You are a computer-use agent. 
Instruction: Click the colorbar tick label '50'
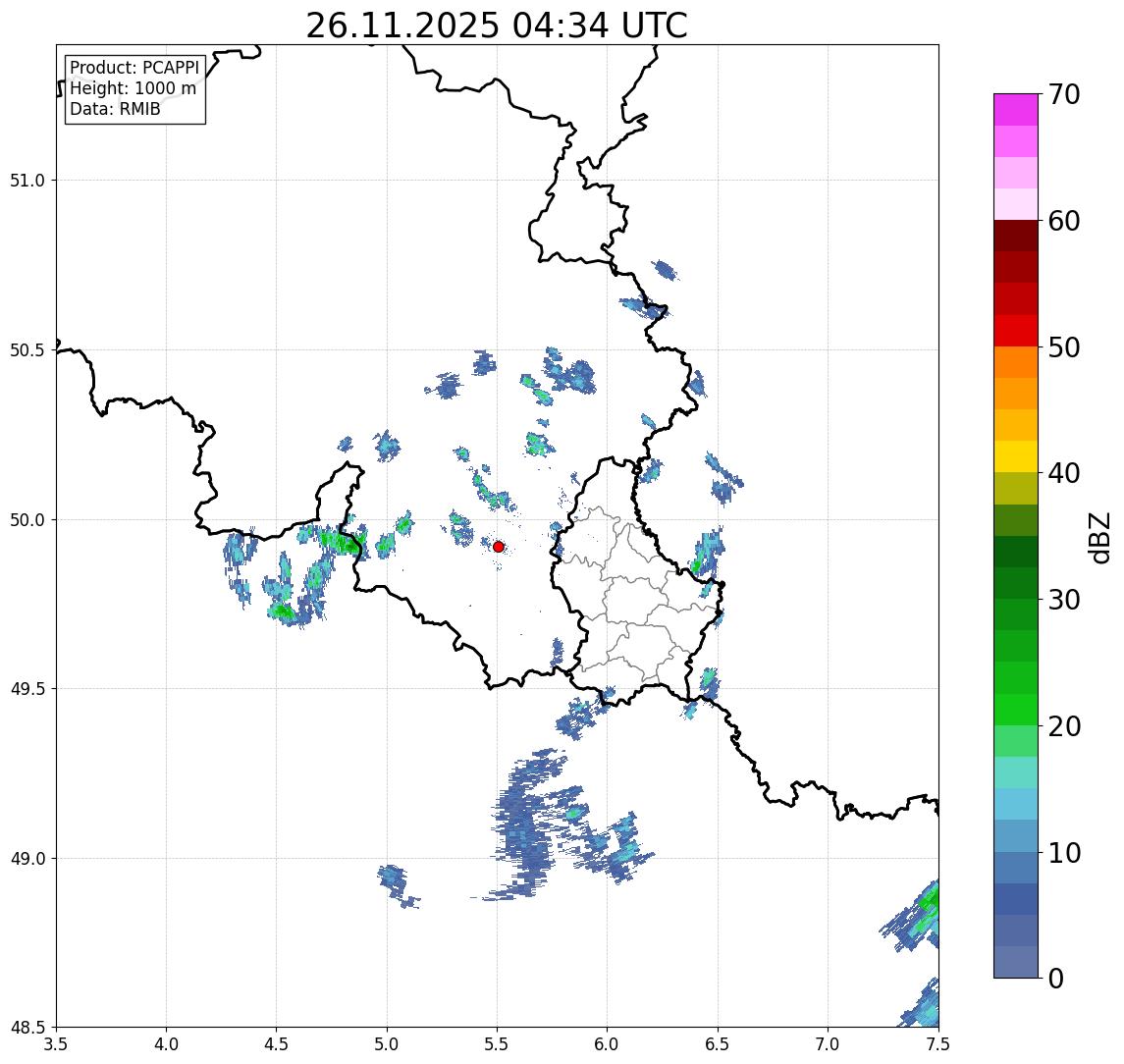click(x=1064, y=347)
